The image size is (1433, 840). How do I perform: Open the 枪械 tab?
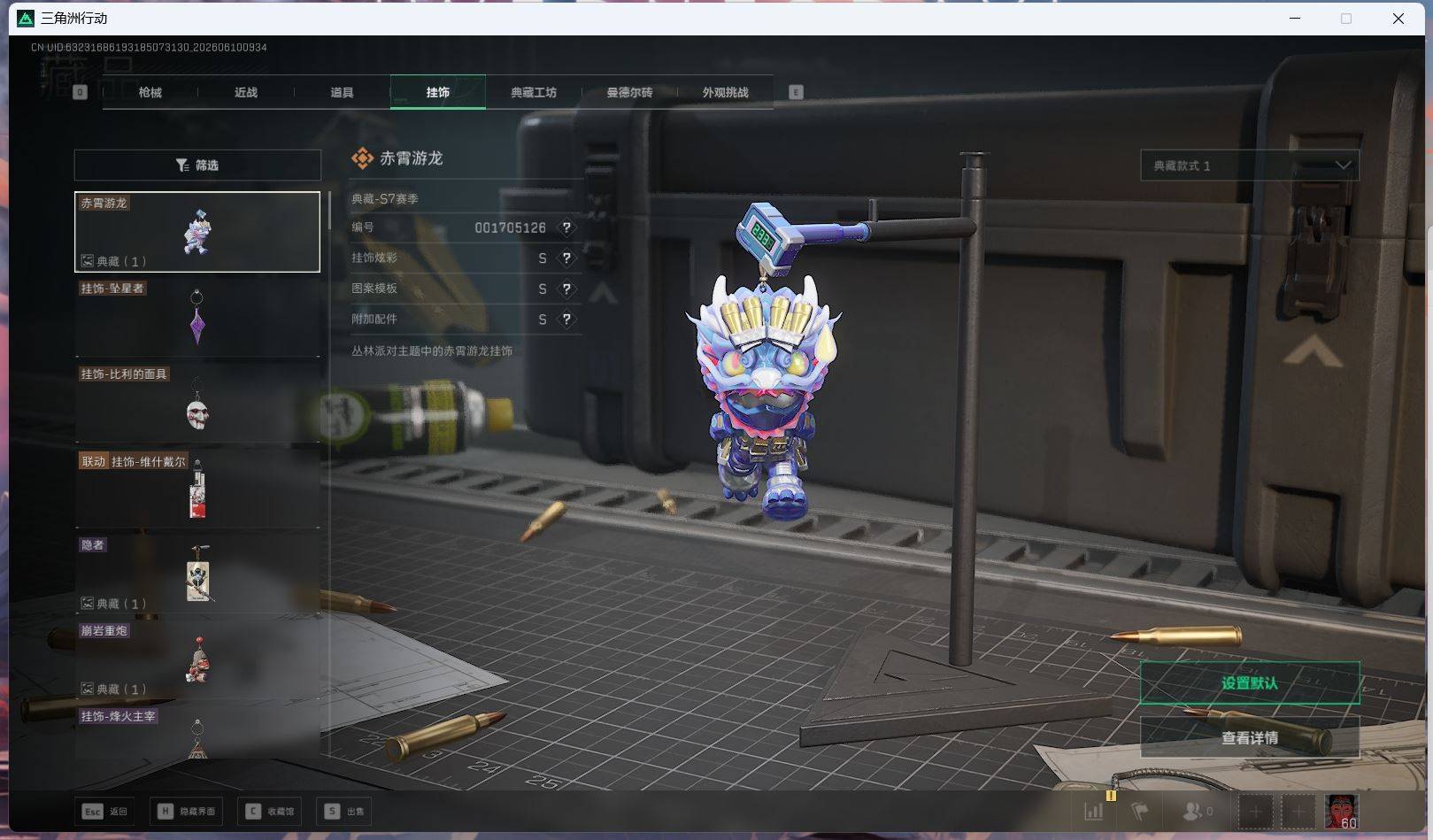click(x=150, y=92)
